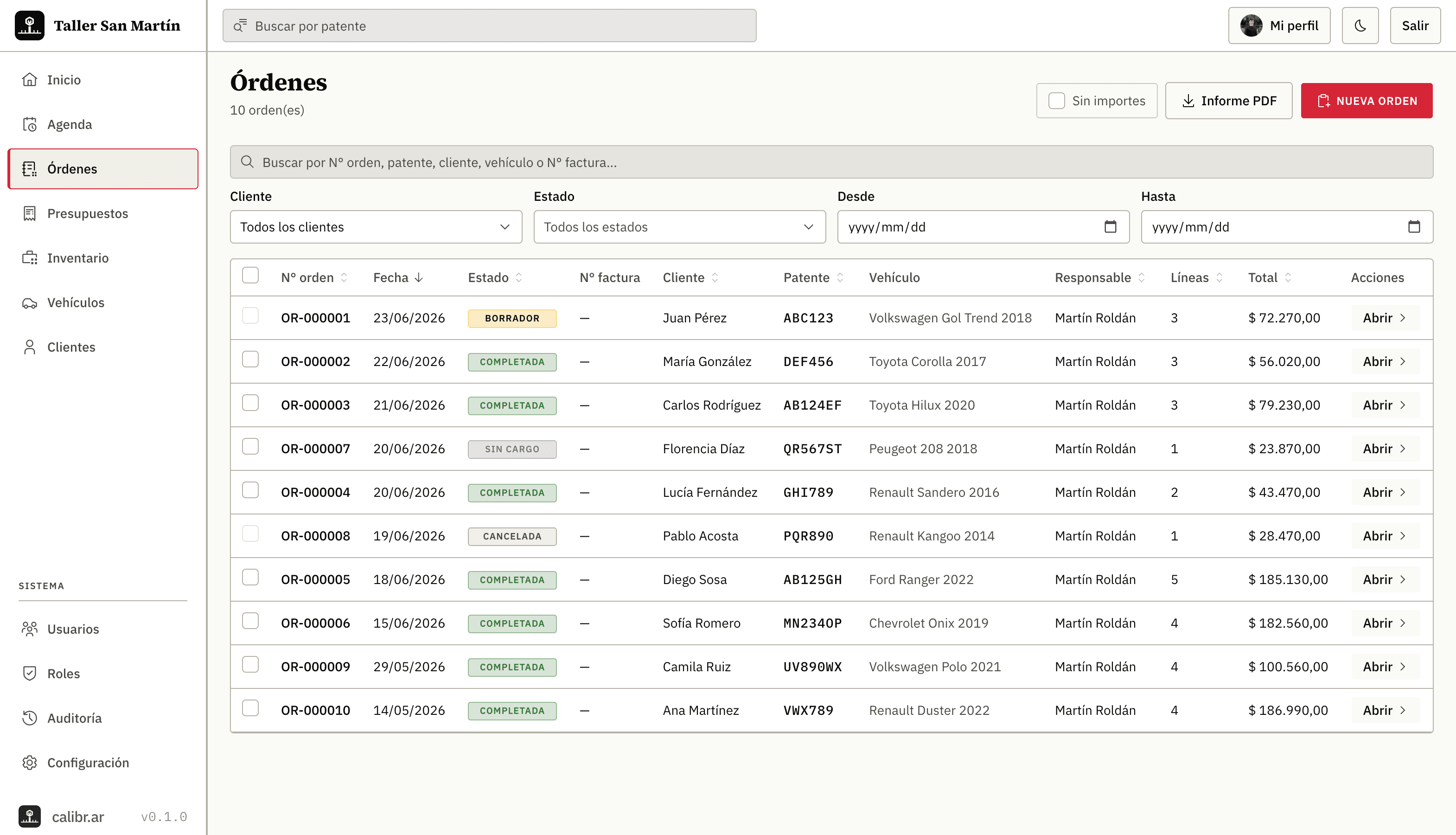Select the OR-000003 row checkbox
Viewport: 1456px width, 835px height.
coord(250,403)
